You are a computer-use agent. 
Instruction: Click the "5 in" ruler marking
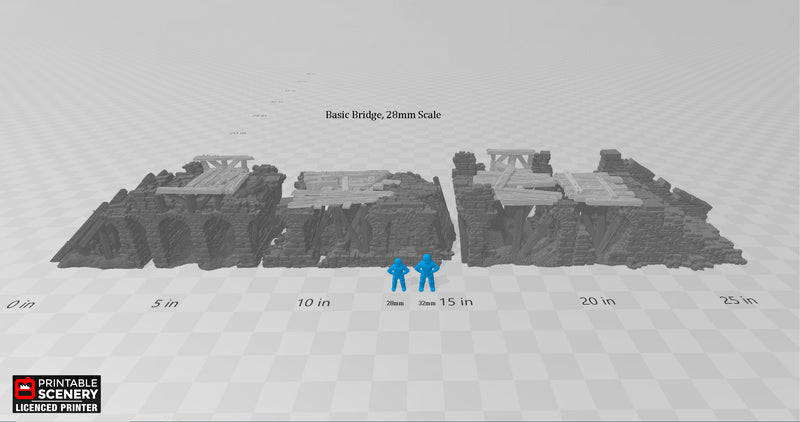pos(164,303)
